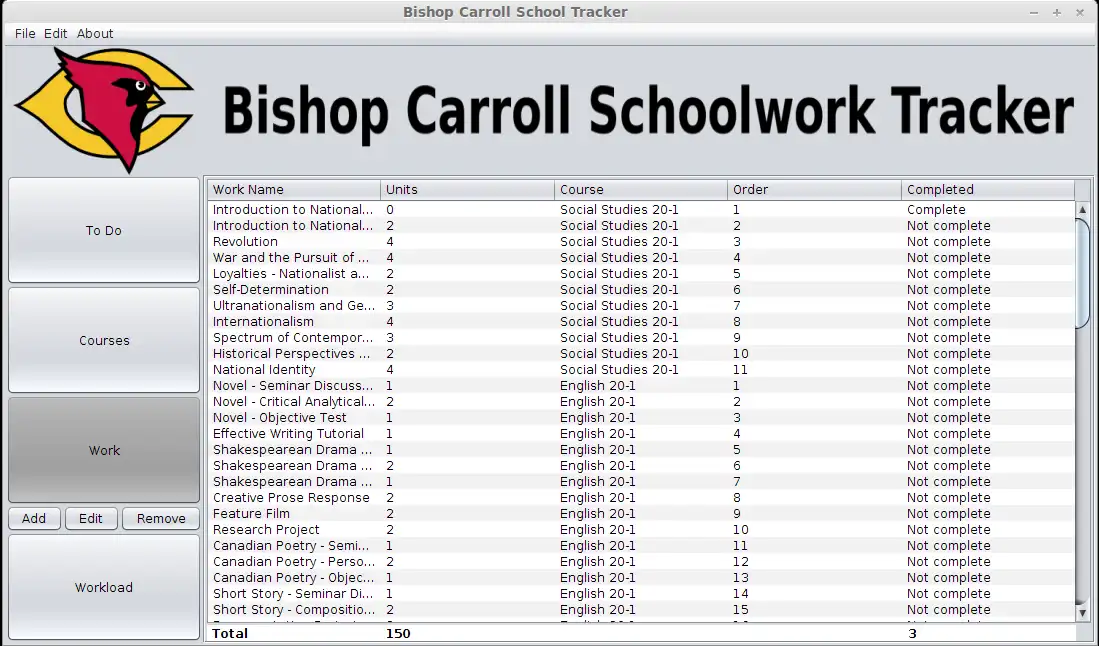Viewport: 1099px width, 646px height.
Task: Select the 'Short Story - Seminar Di...' row
Action: point(641,594)
